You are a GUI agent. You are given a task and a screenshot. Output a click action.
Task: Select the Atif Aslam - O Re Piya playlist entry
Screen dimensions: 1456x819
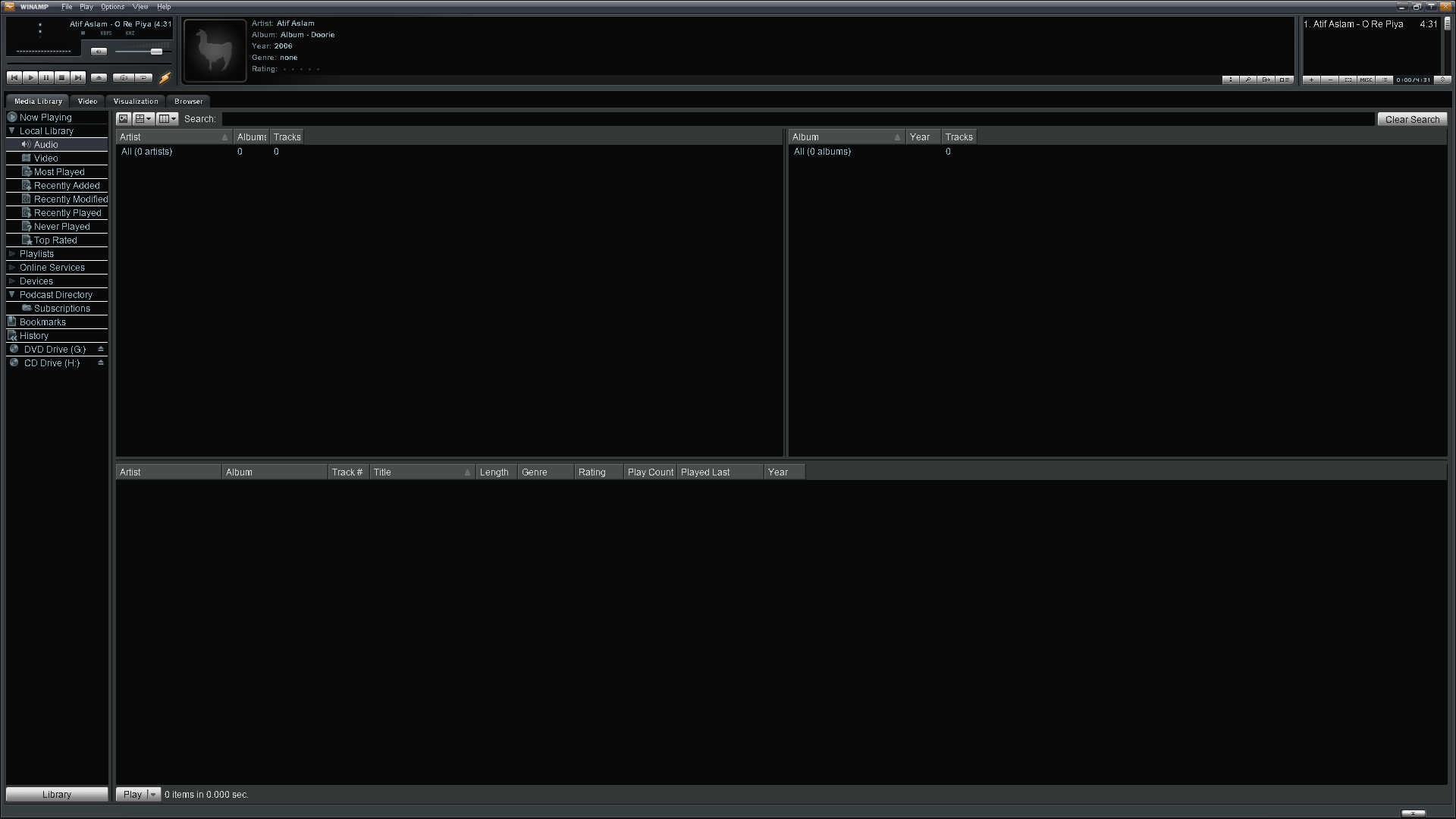1370,24
